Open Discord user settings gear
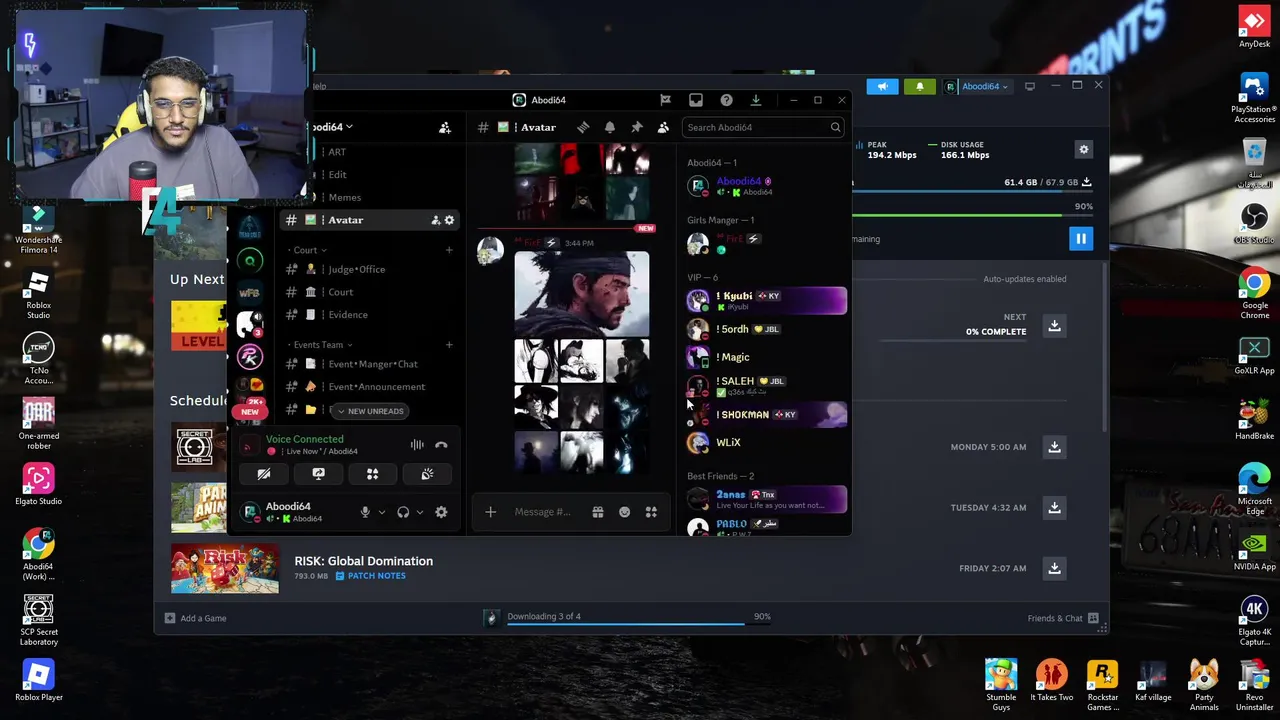The width and height of the screenshot is (1280, 720). point(441,512)
